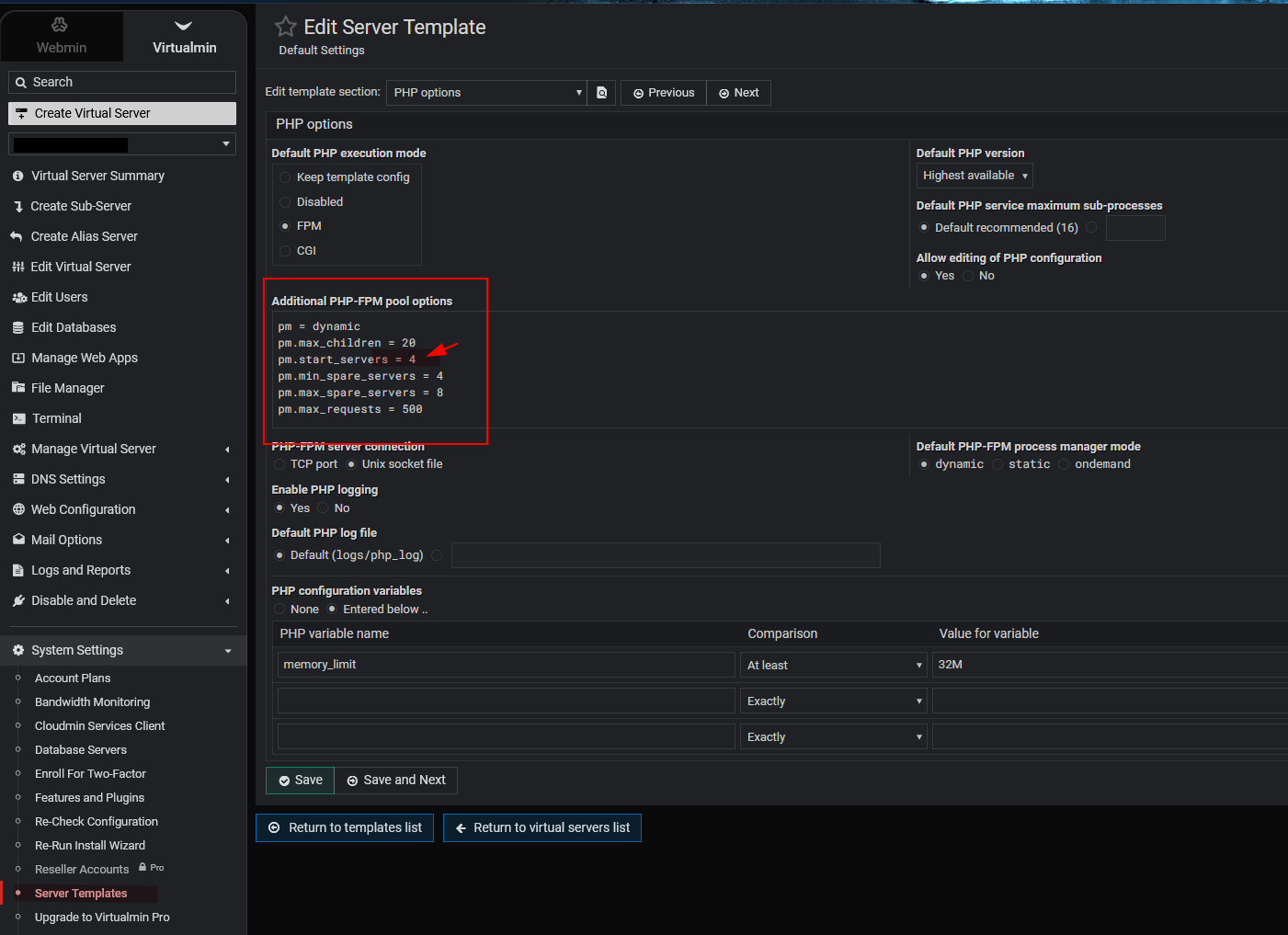Open the Default PHP version dropdown

click(x=974, y=176)
